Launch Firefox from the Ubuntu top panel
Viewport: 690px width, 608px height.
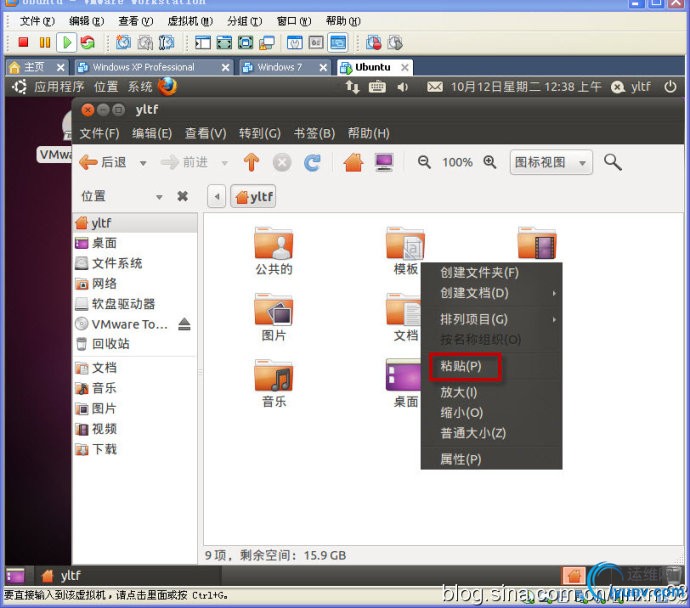coord(167,86)
